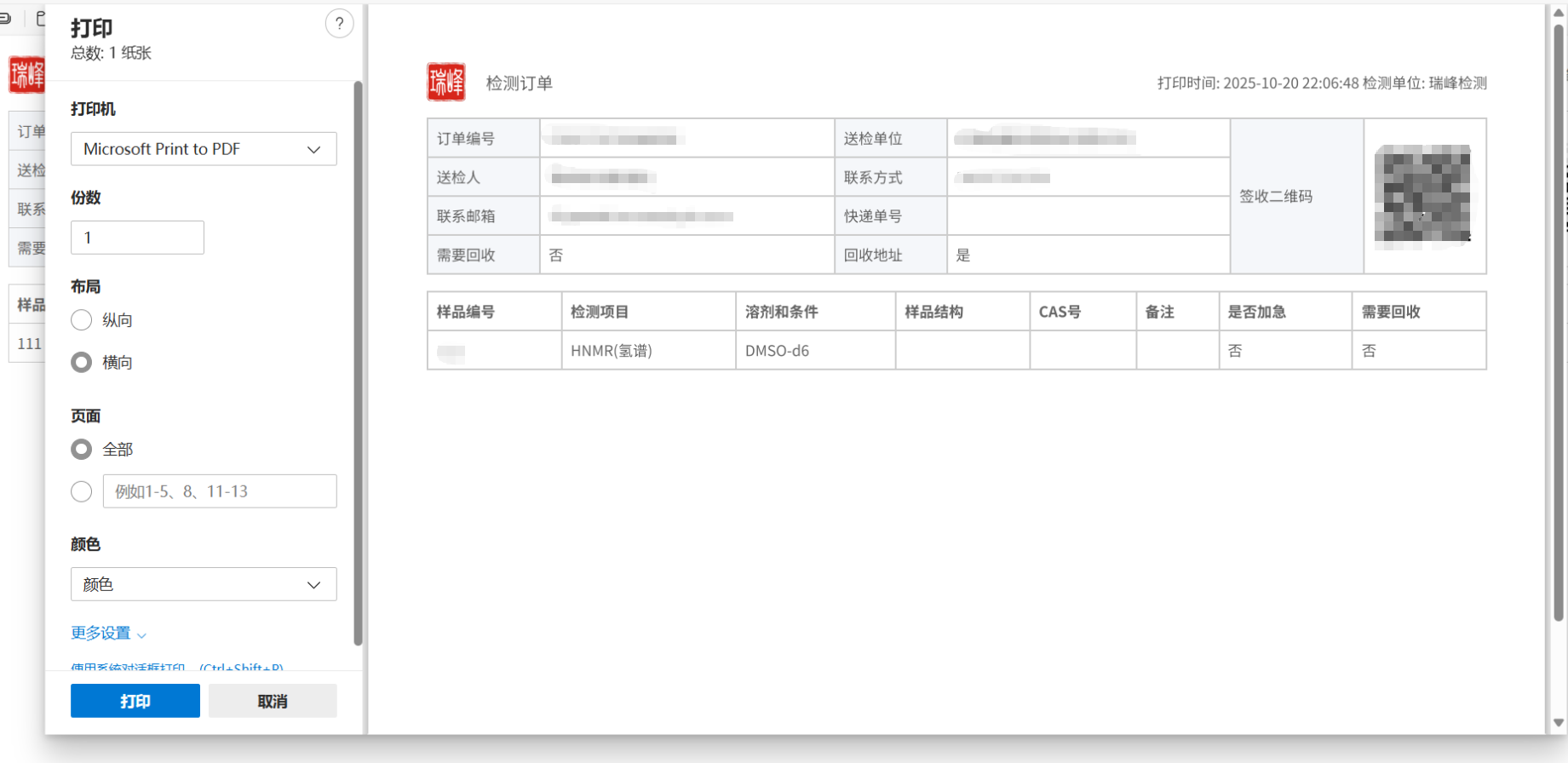Click the preview scrollbar up arrow
Image resolution: width=1568 pixels, height=763 pixels.
click(x=1559, y=13)
